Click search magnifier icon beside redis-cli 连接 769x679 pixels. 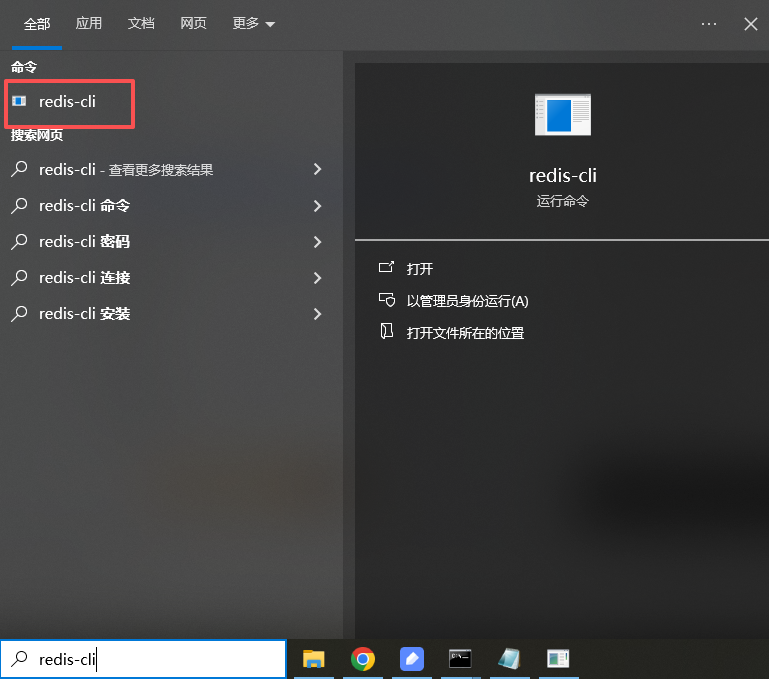pos(19,278)
